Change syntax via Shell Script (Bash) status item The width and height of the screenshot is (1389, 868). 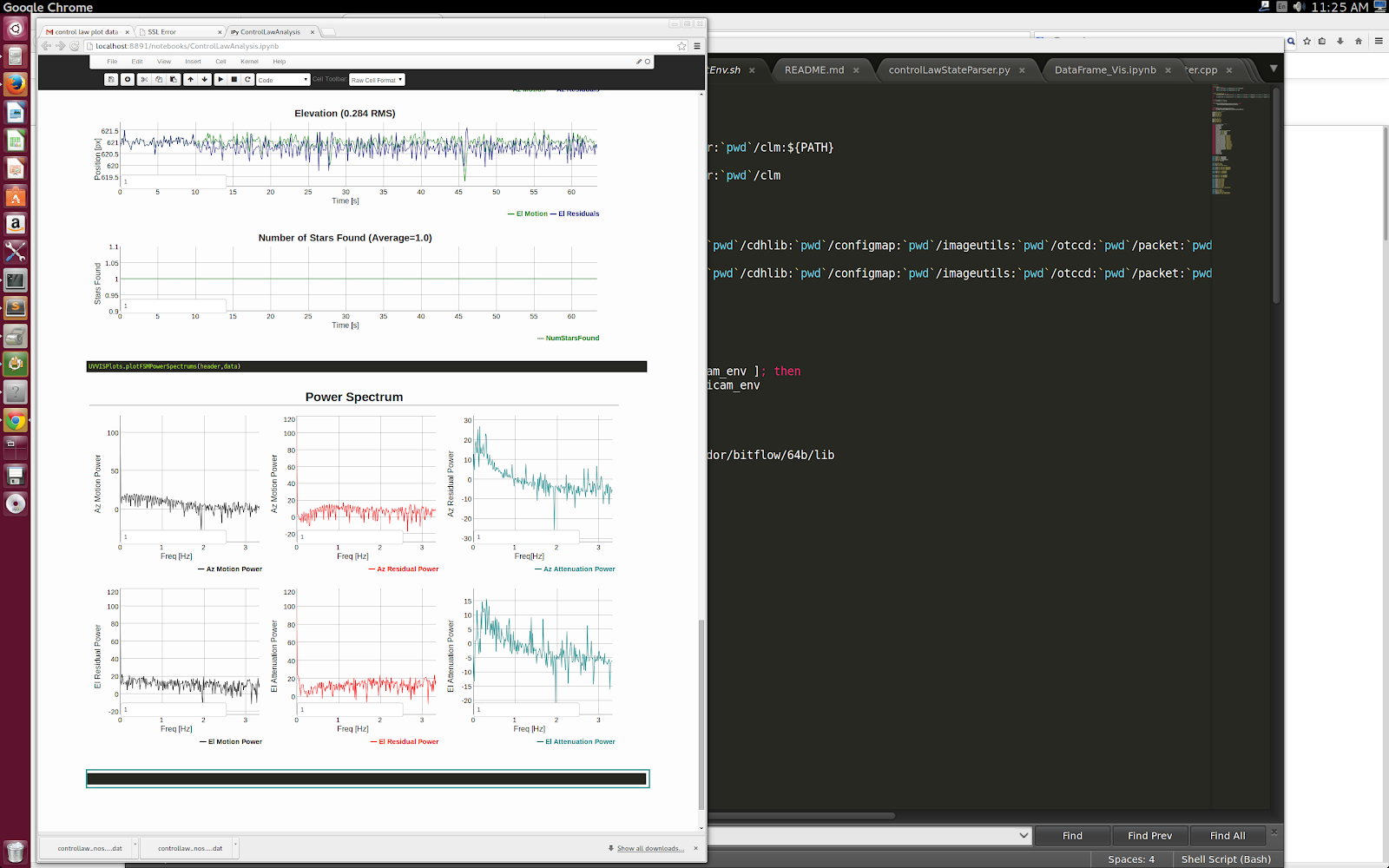(x=1226, y=859)
